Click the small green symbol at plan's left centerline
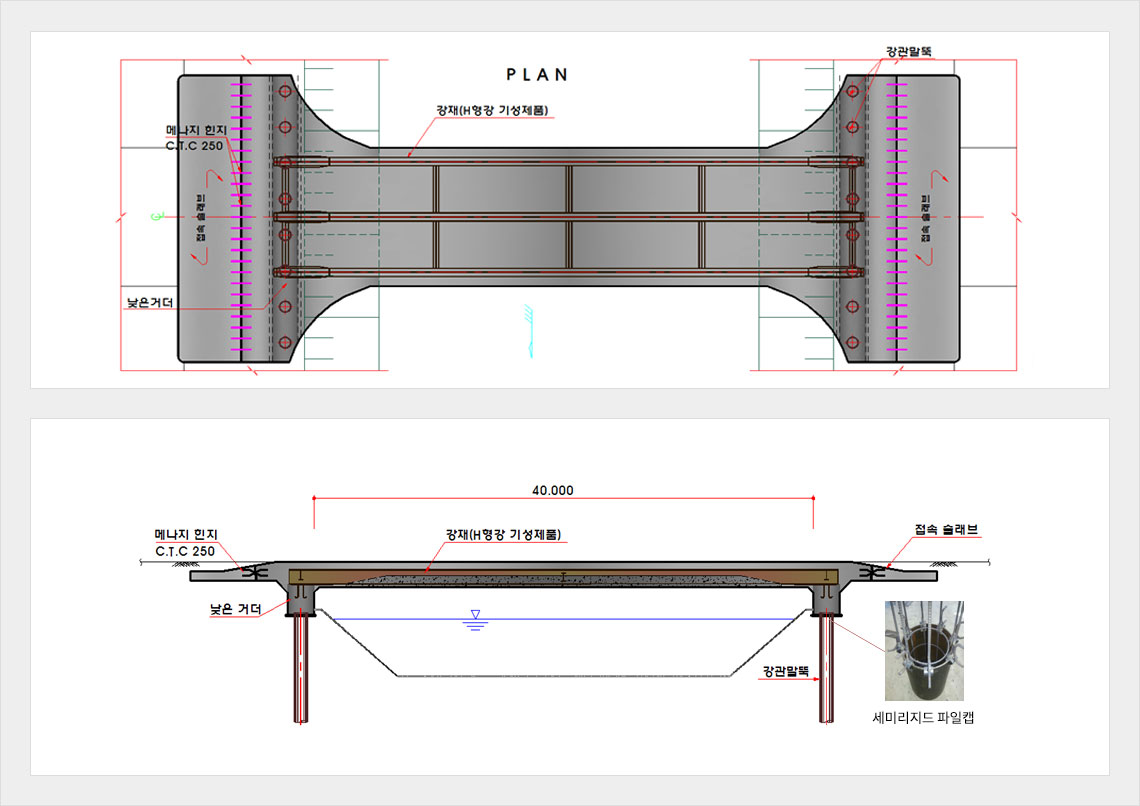1140x806 pixels. [x=154, y=216]
